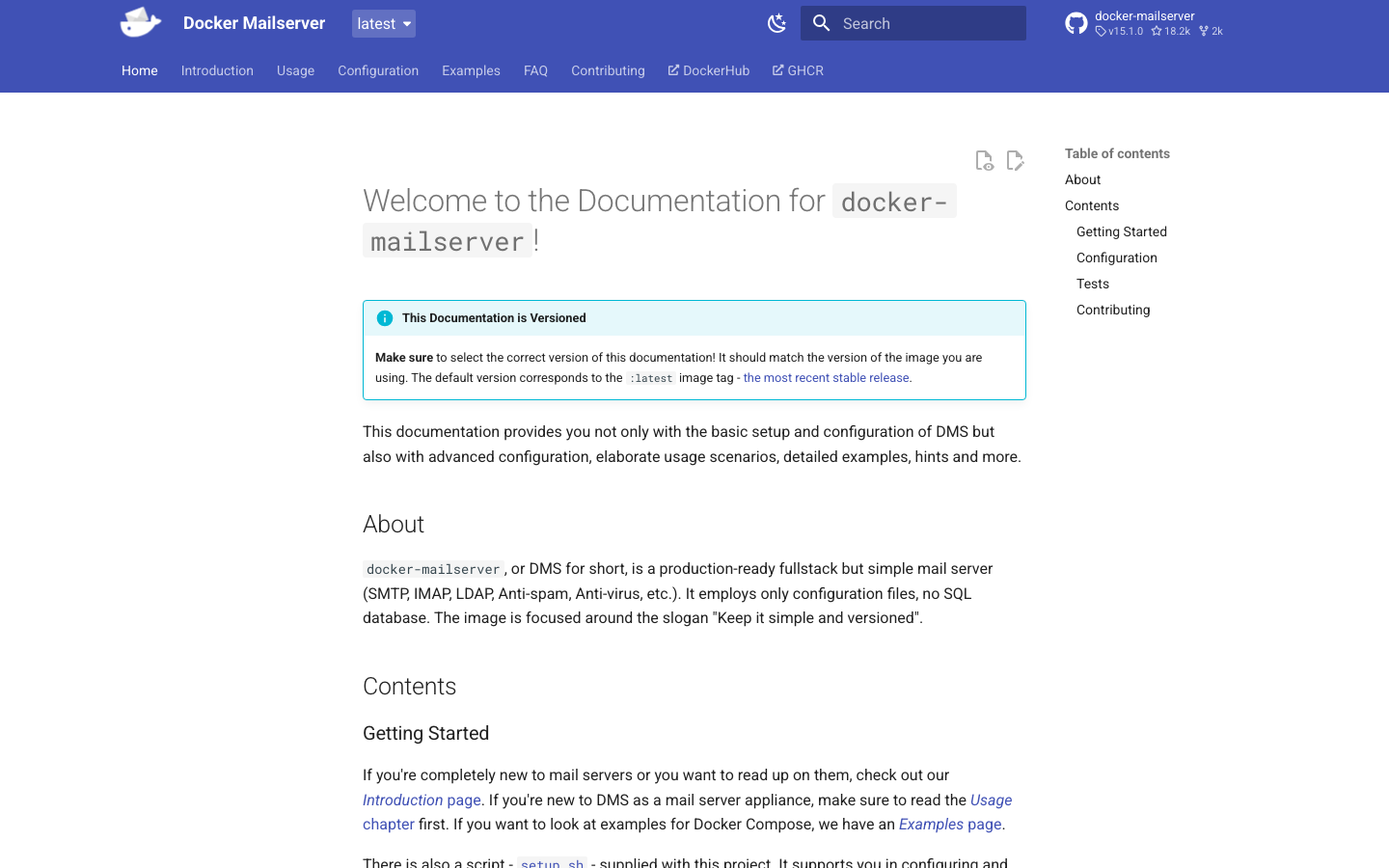Screen dimensions: 1389x868
Task: Click the Docker Mailserver whale logo
Action: [140, 21]
